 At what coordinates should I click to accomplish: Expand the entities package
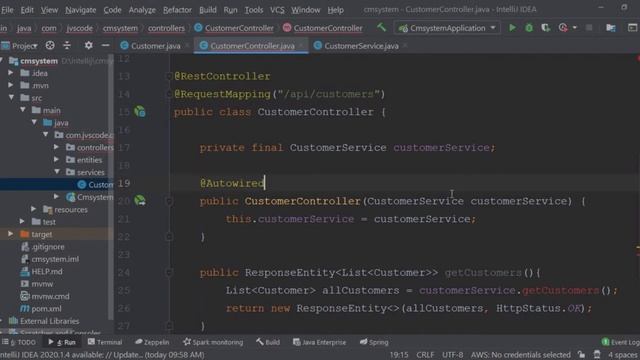pos(57,160)
